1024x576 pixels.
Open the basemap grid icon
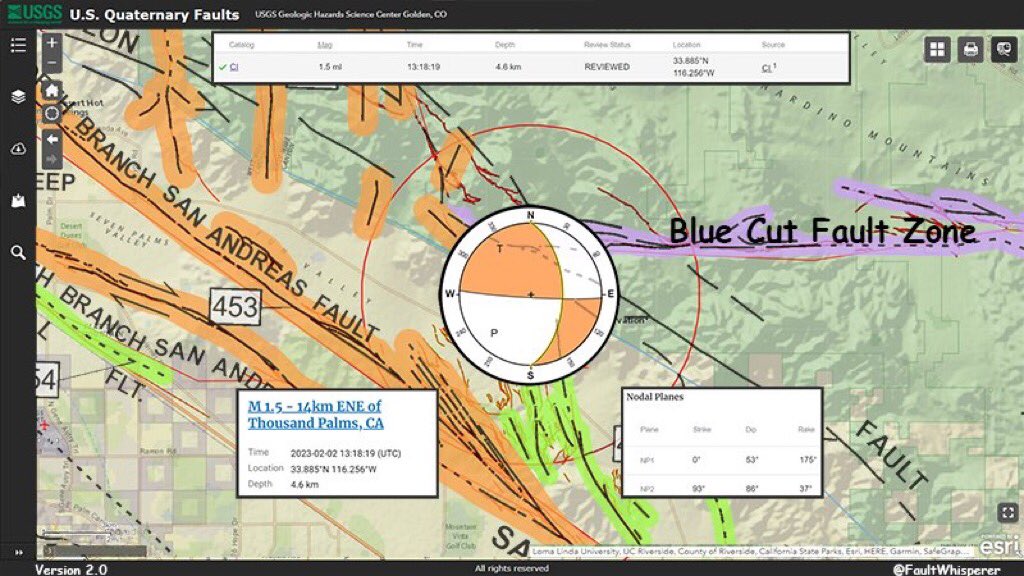pyautogui.click(x=937, y=50)
